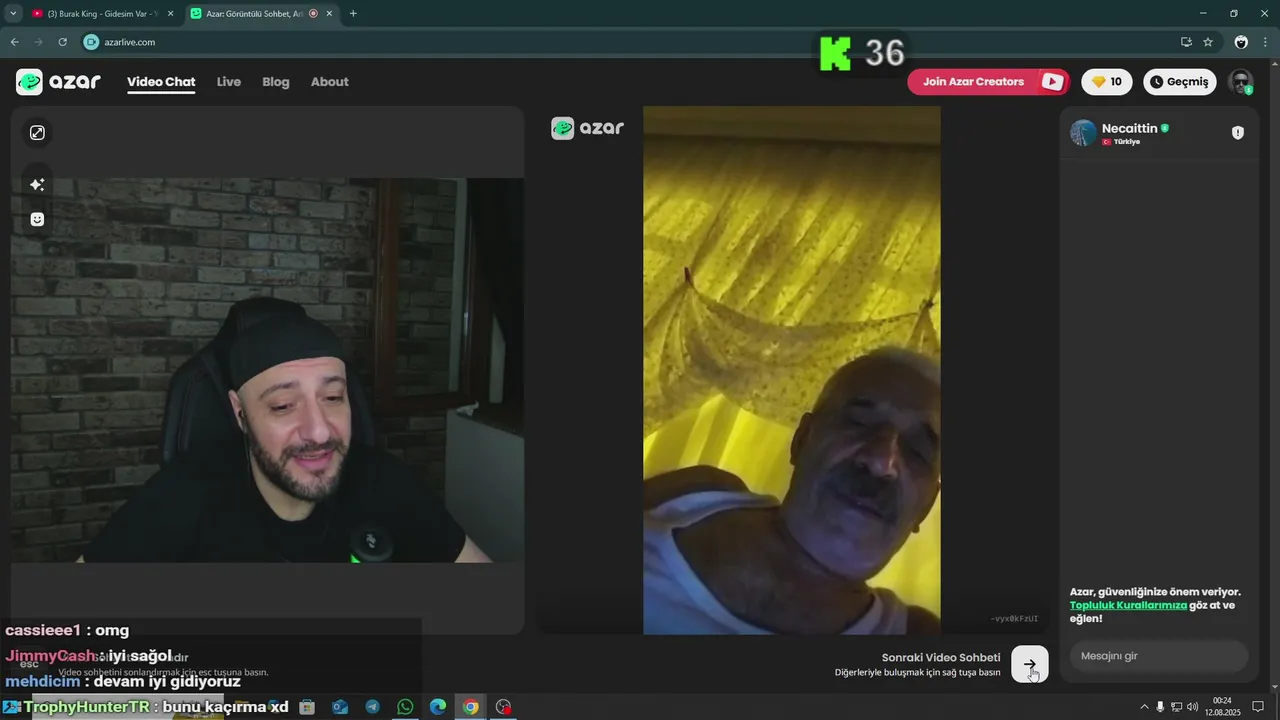Click Join Azar Creators button
The image size is (1280, 720).
pos(988,82)
